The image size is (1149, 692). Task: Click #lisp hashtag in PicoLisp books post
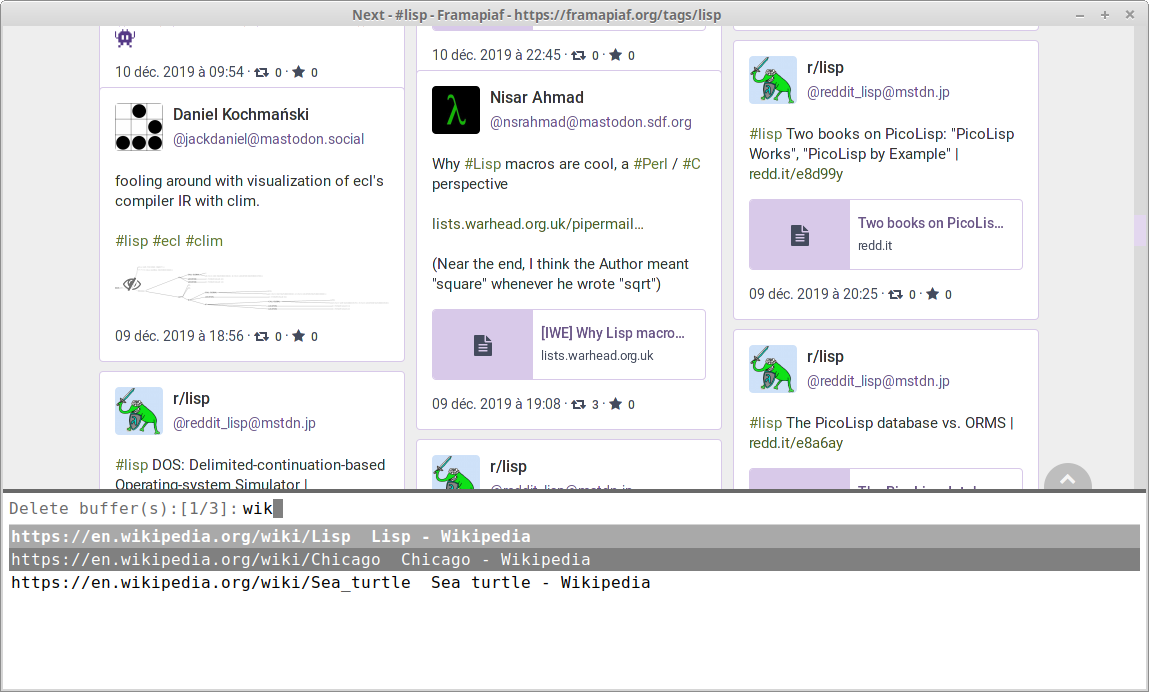[765, 134]
